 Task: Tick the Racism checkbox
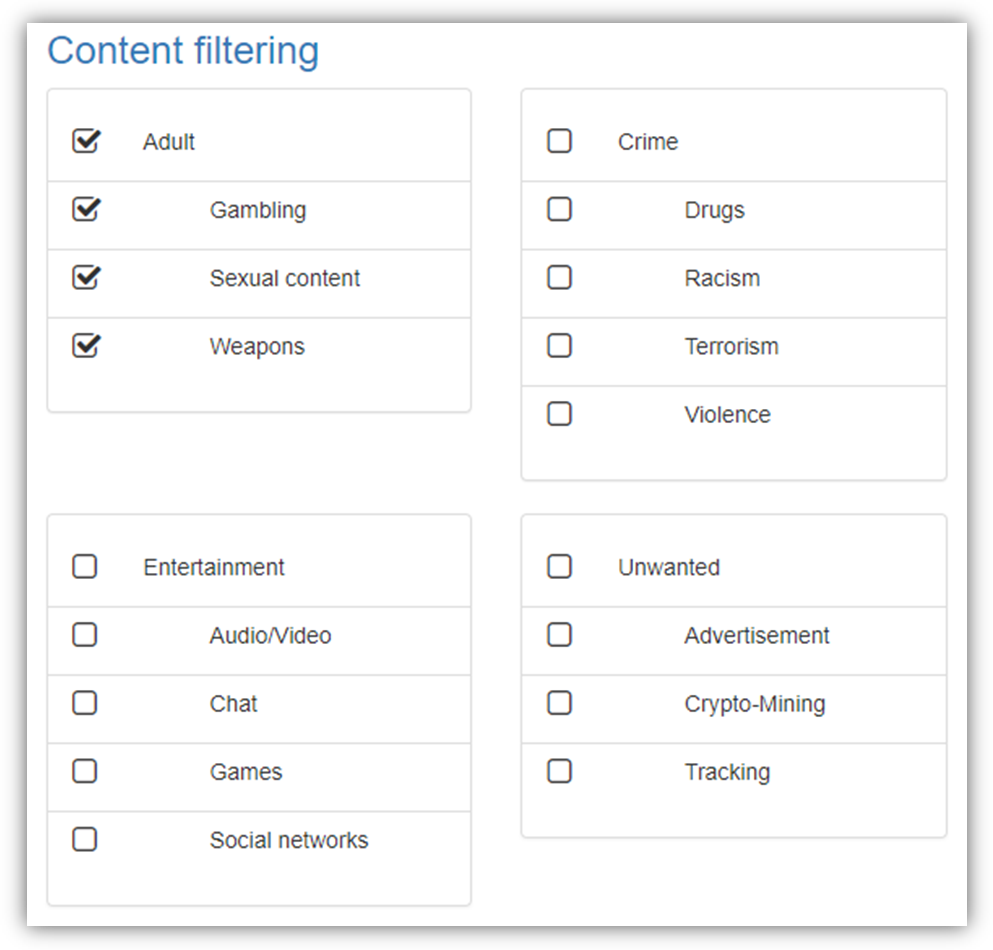click(560, 277)
